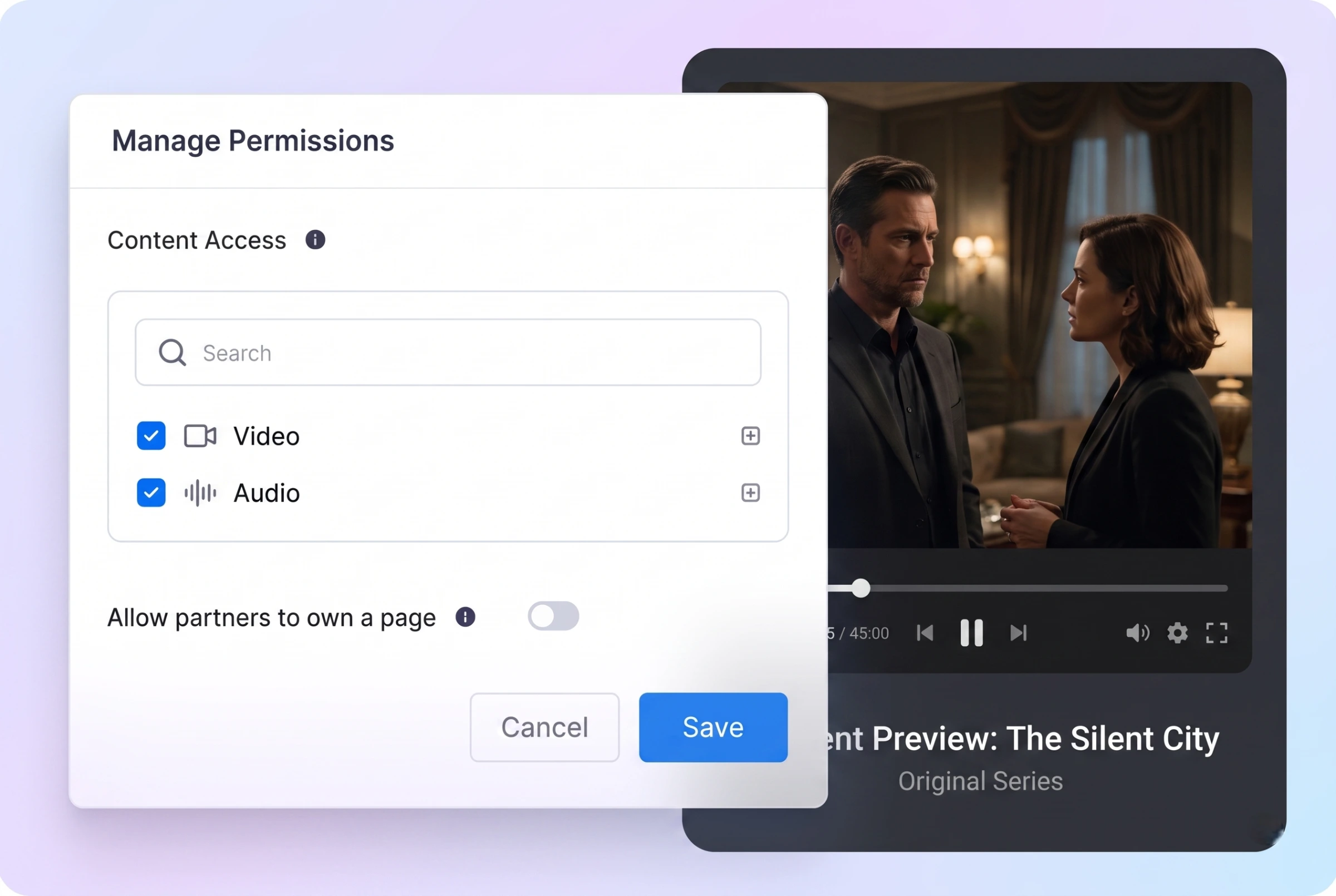Click the Audio label text
1336x896 pixels.
267,493
